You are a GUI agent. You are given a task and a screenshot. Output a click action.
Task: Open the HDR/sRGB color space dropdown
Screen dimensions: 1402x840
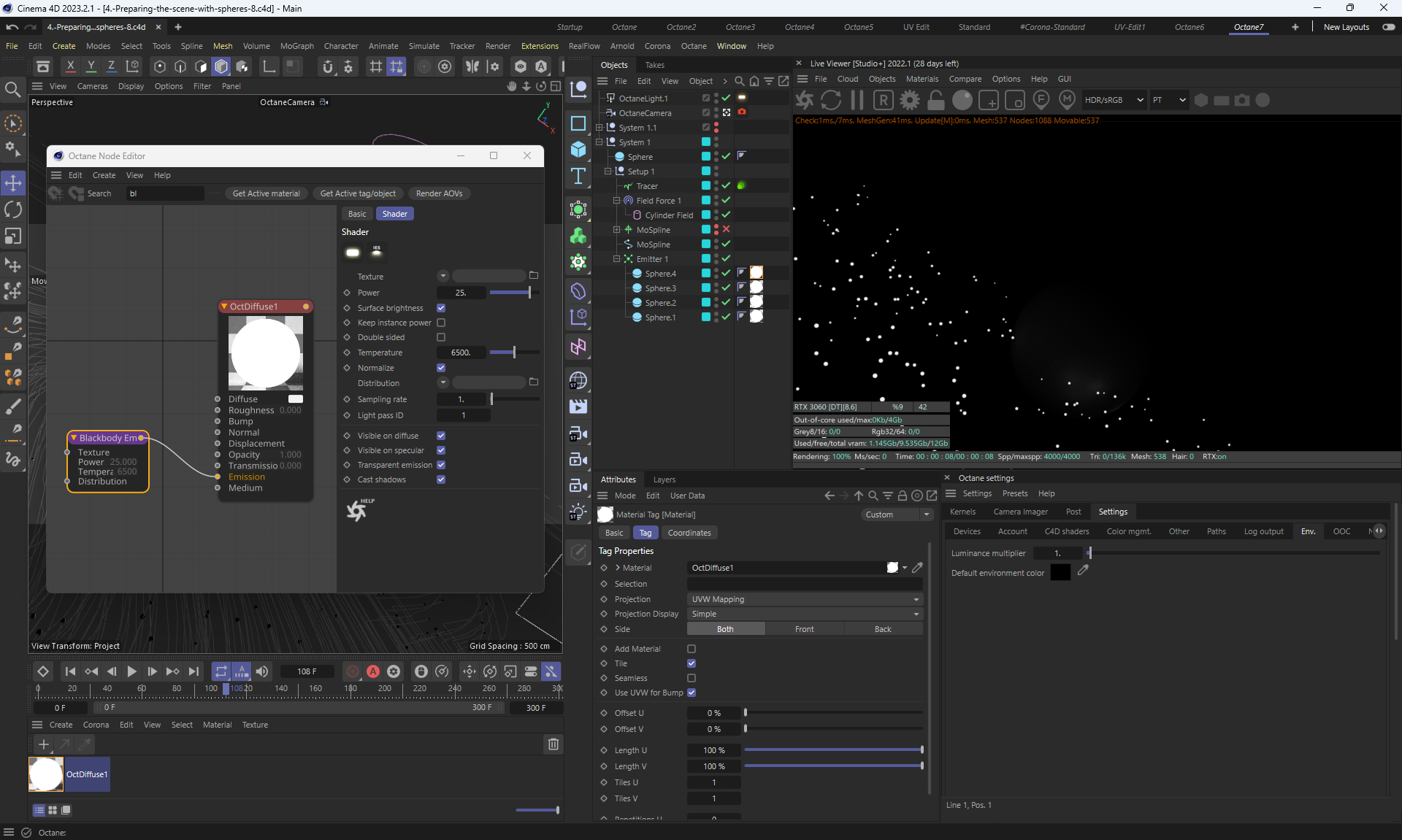point(1113,100)
